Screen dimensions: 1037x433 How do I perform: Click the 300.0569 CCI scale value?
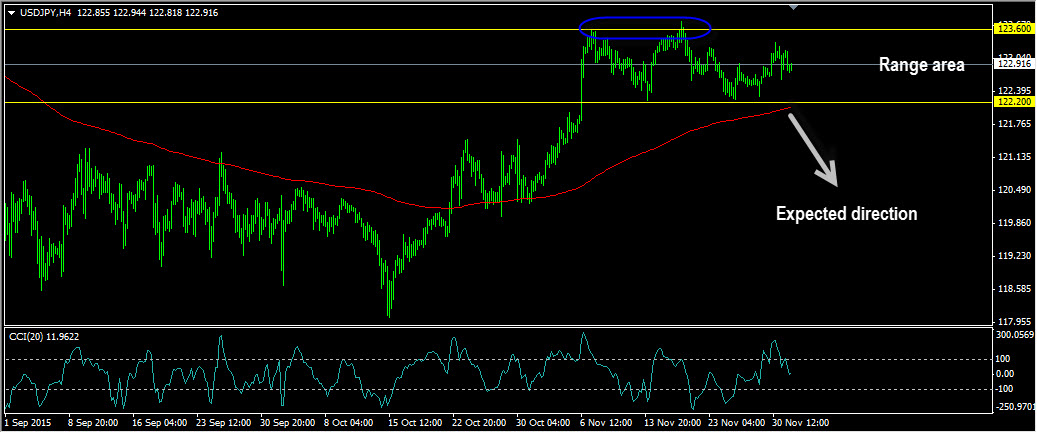[1015, 335]
